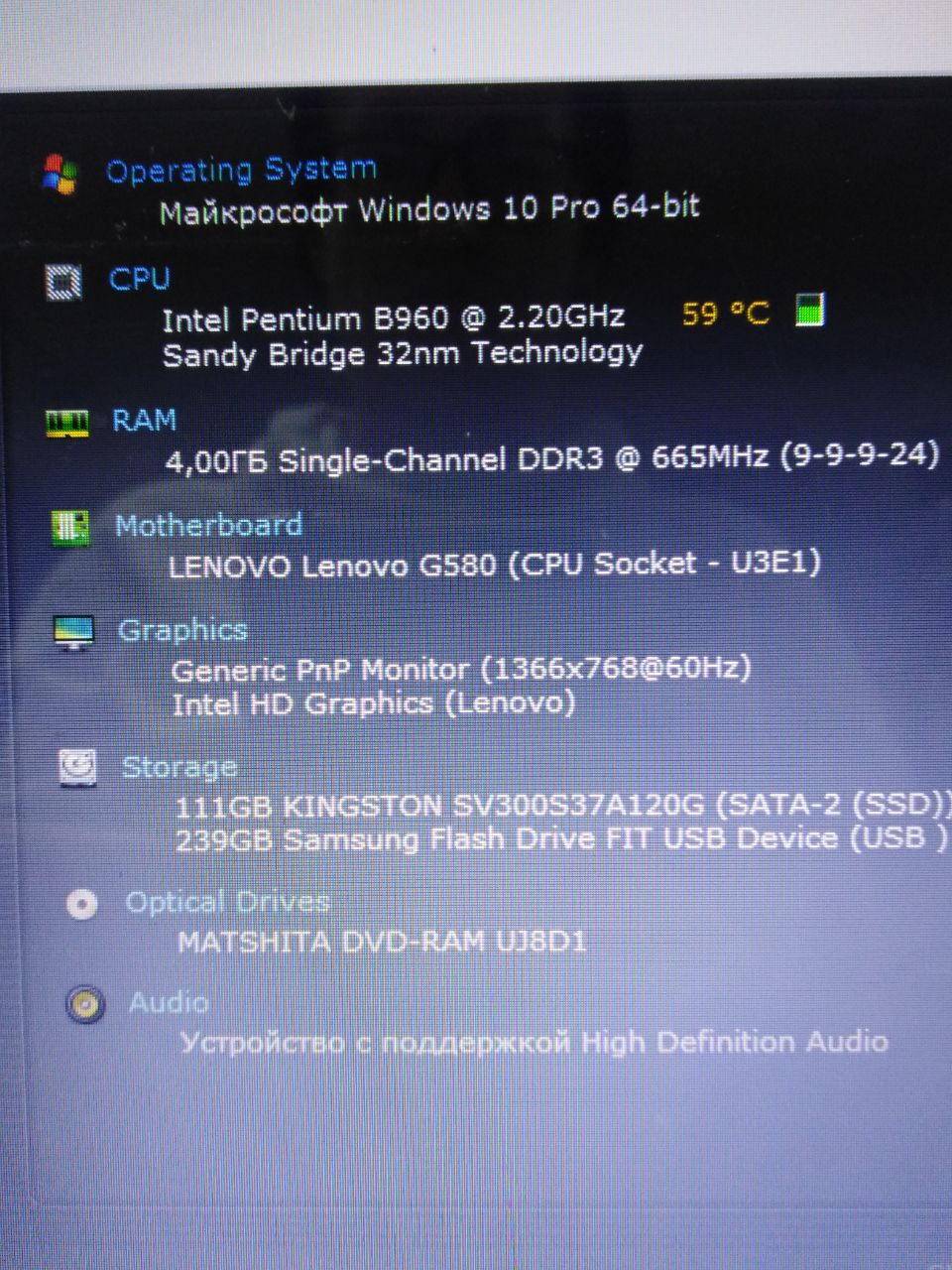Click the Graphics monitor icon

pyautogui.click(x=73, y=632)
